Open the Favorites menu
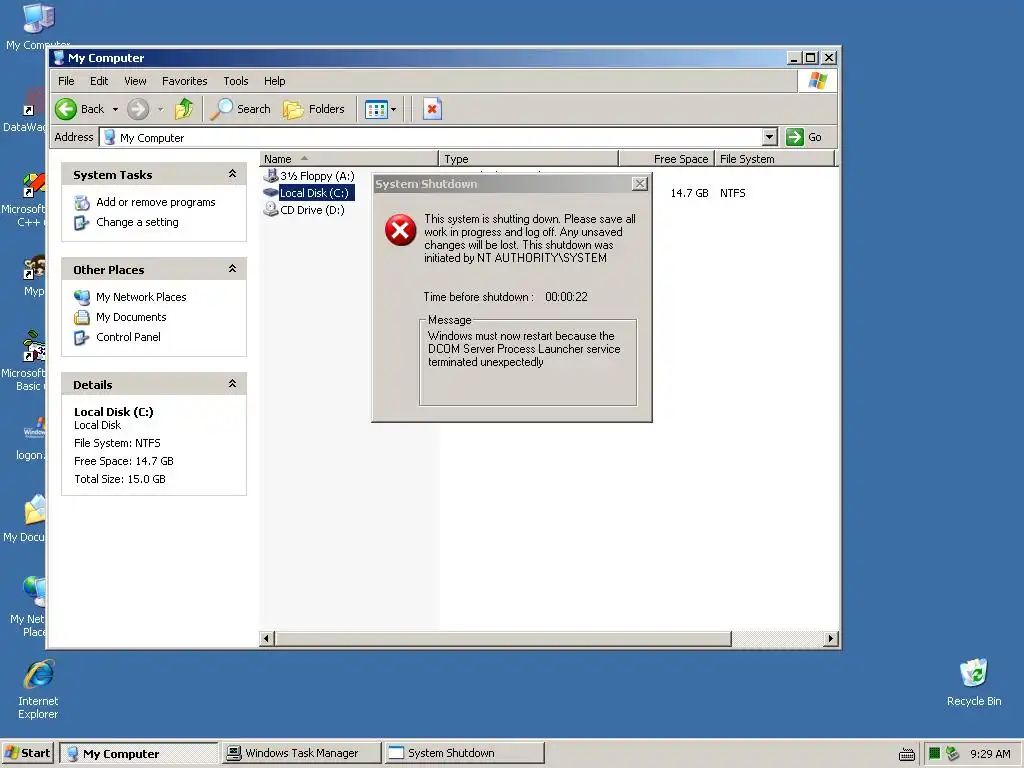The width and height of the screenshot is (1024, 768). [185, 81]
